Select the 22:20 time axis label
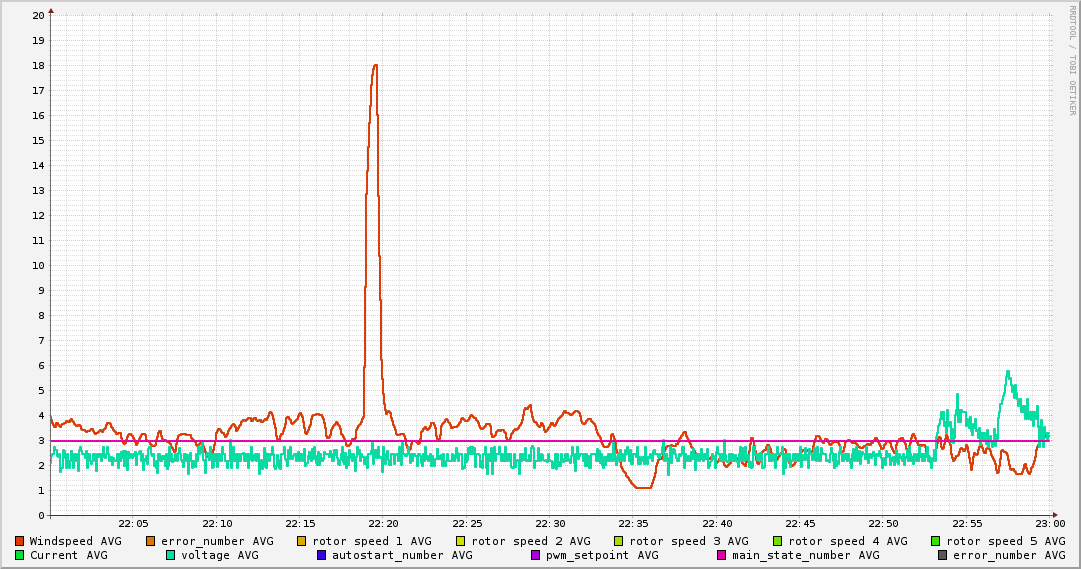This screenshot has width=1081, height=569. click(x=384, y=524)
